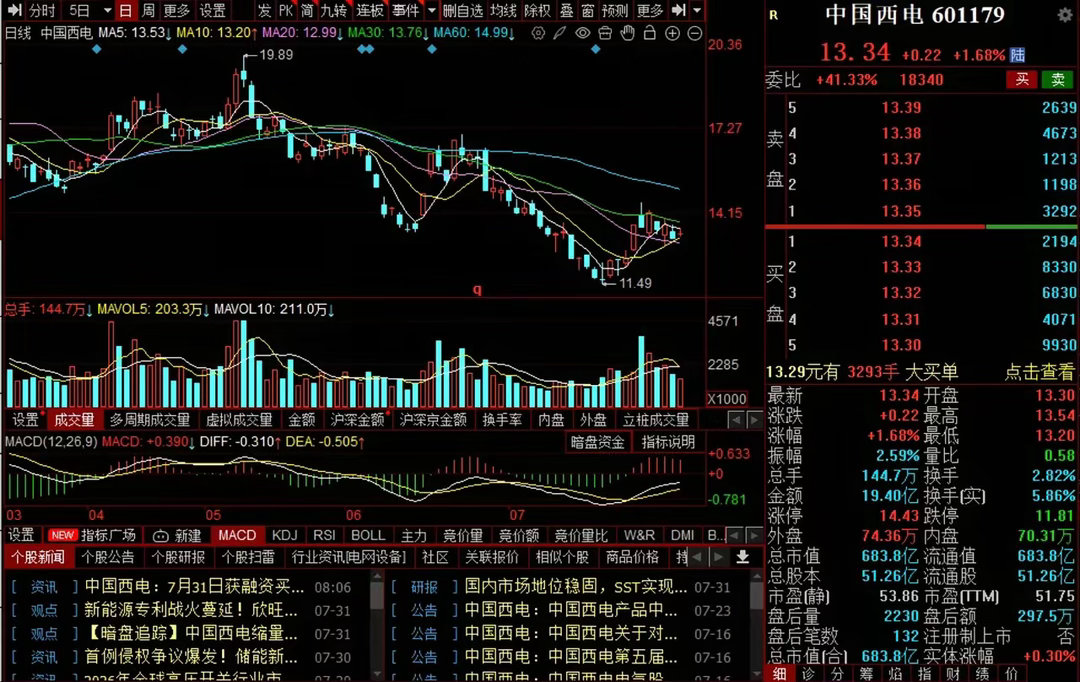Viewport: 1080px width, 682px height.
Task: Zoom in with the plus icon
Action: pos(672,33)
